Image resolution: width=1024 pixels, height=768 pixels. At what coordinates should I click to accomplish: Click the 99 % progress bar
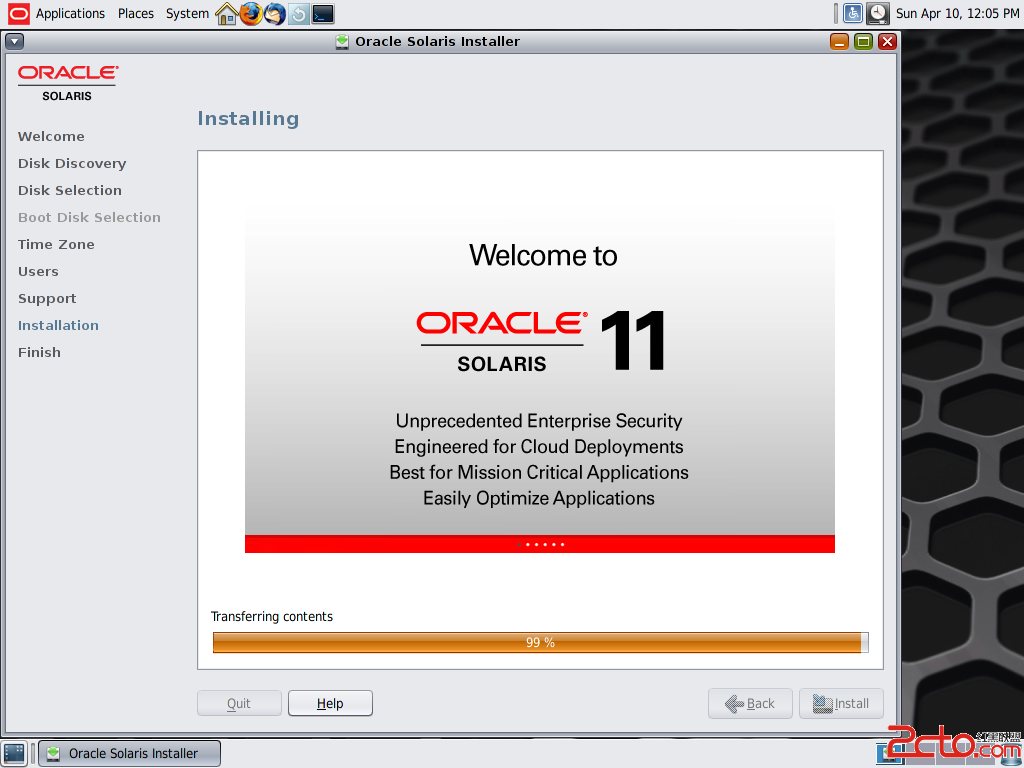point(541,643)
